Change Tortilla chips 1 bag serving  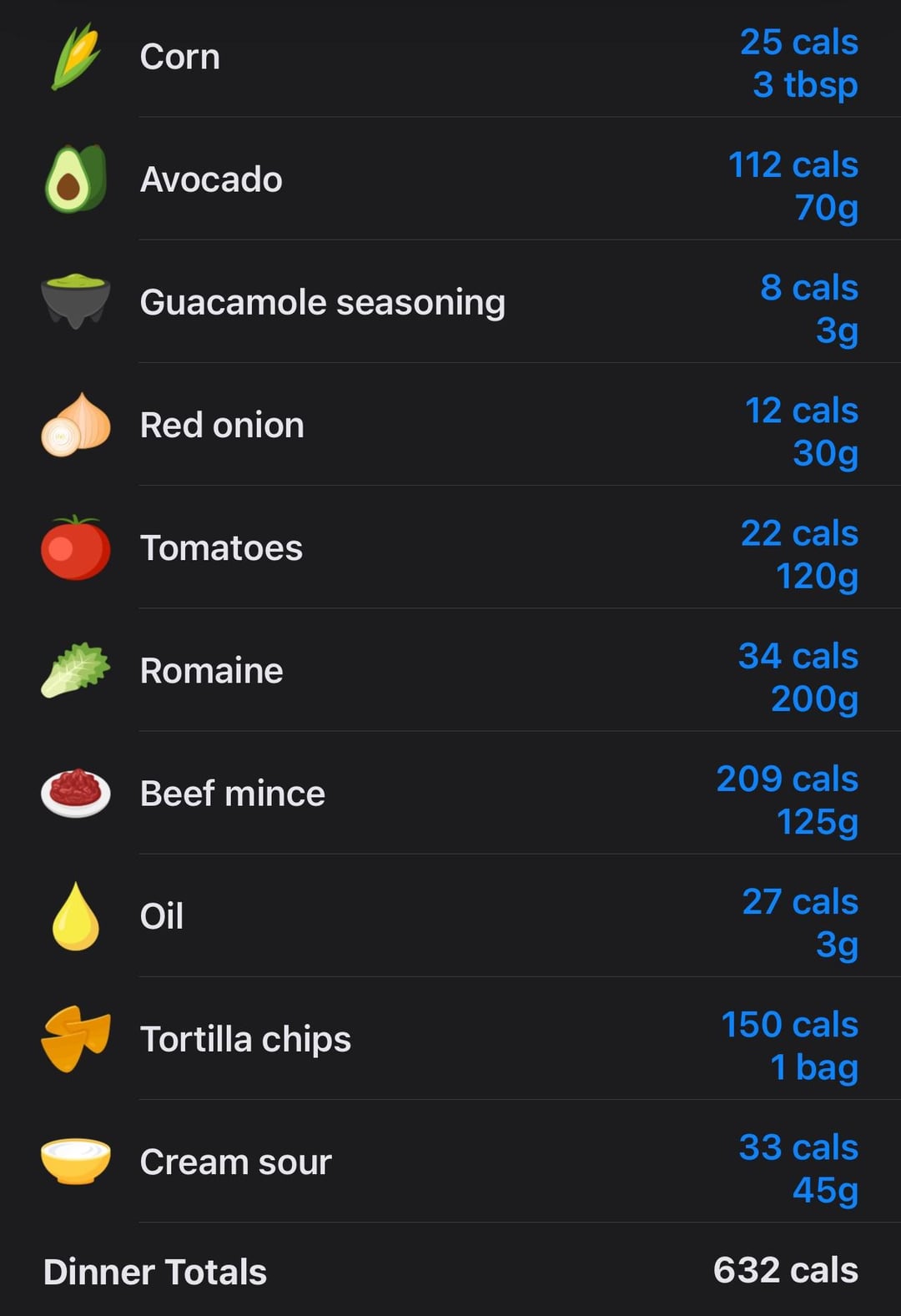(813, 1066)
